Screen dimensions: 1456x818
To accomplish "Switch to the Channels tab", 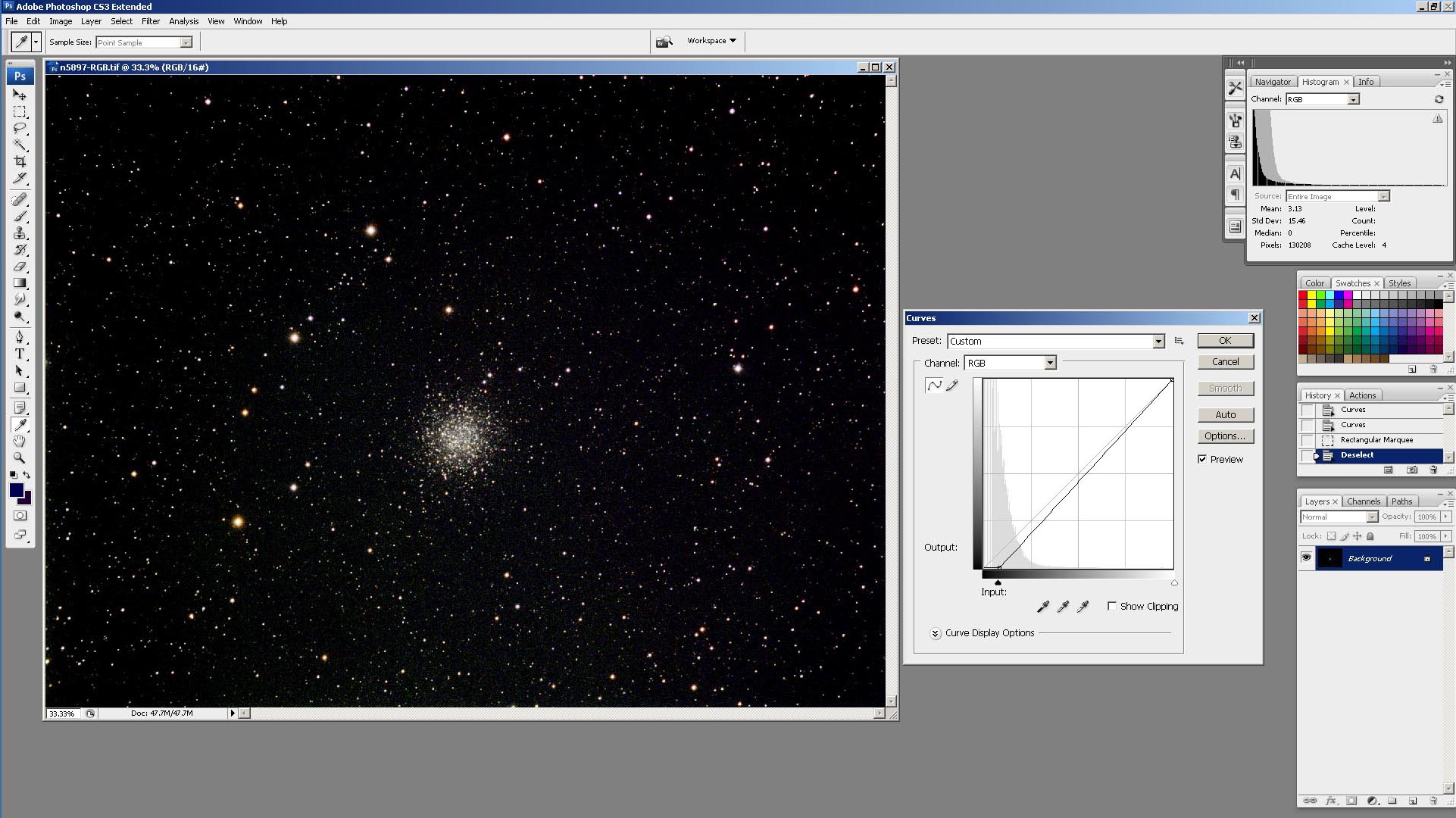I will tap(1363, 501).
